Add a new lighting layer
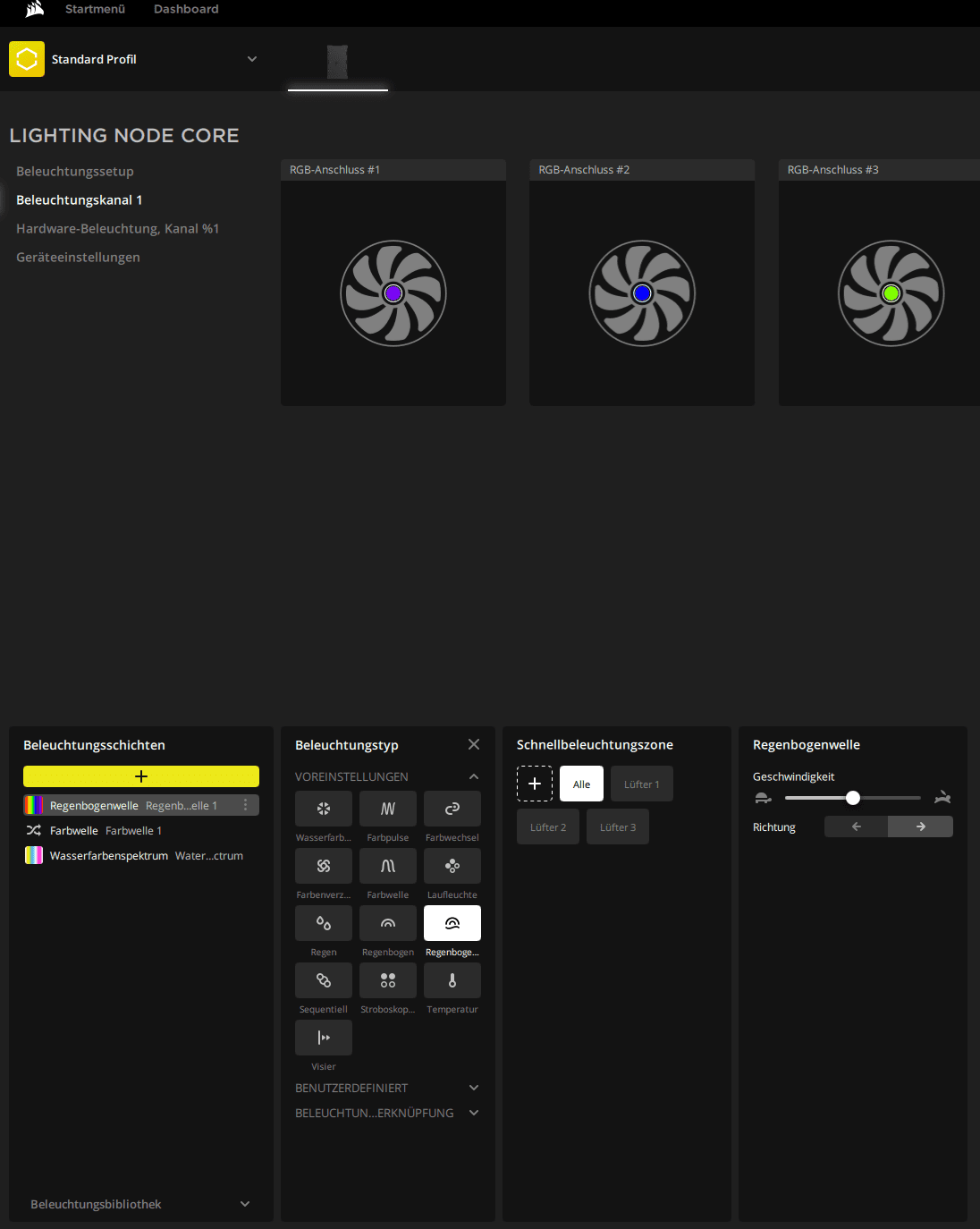The width and height of the screenshot is (980, 1229). [x=141, y=776]
